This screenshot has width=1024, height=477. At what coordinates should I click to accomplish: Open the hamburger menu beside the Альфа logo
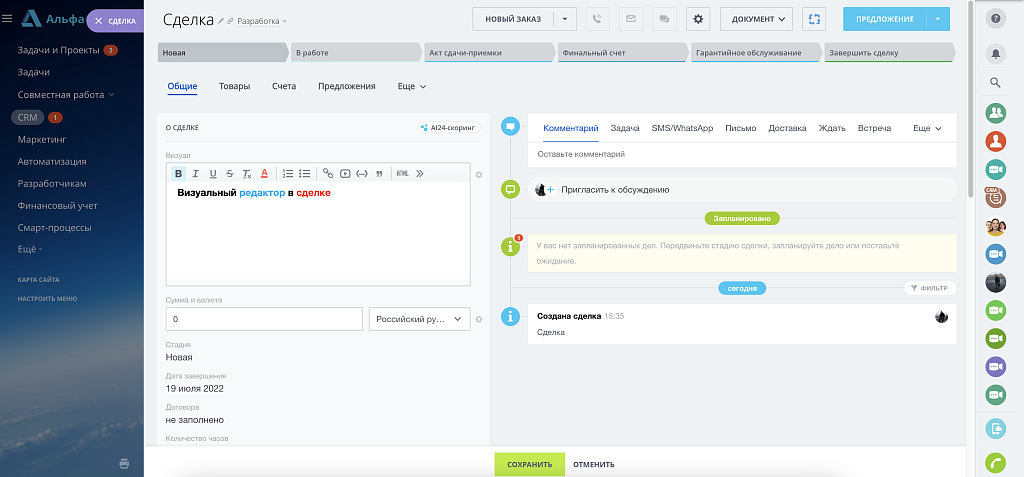click(x=8, y=18)
